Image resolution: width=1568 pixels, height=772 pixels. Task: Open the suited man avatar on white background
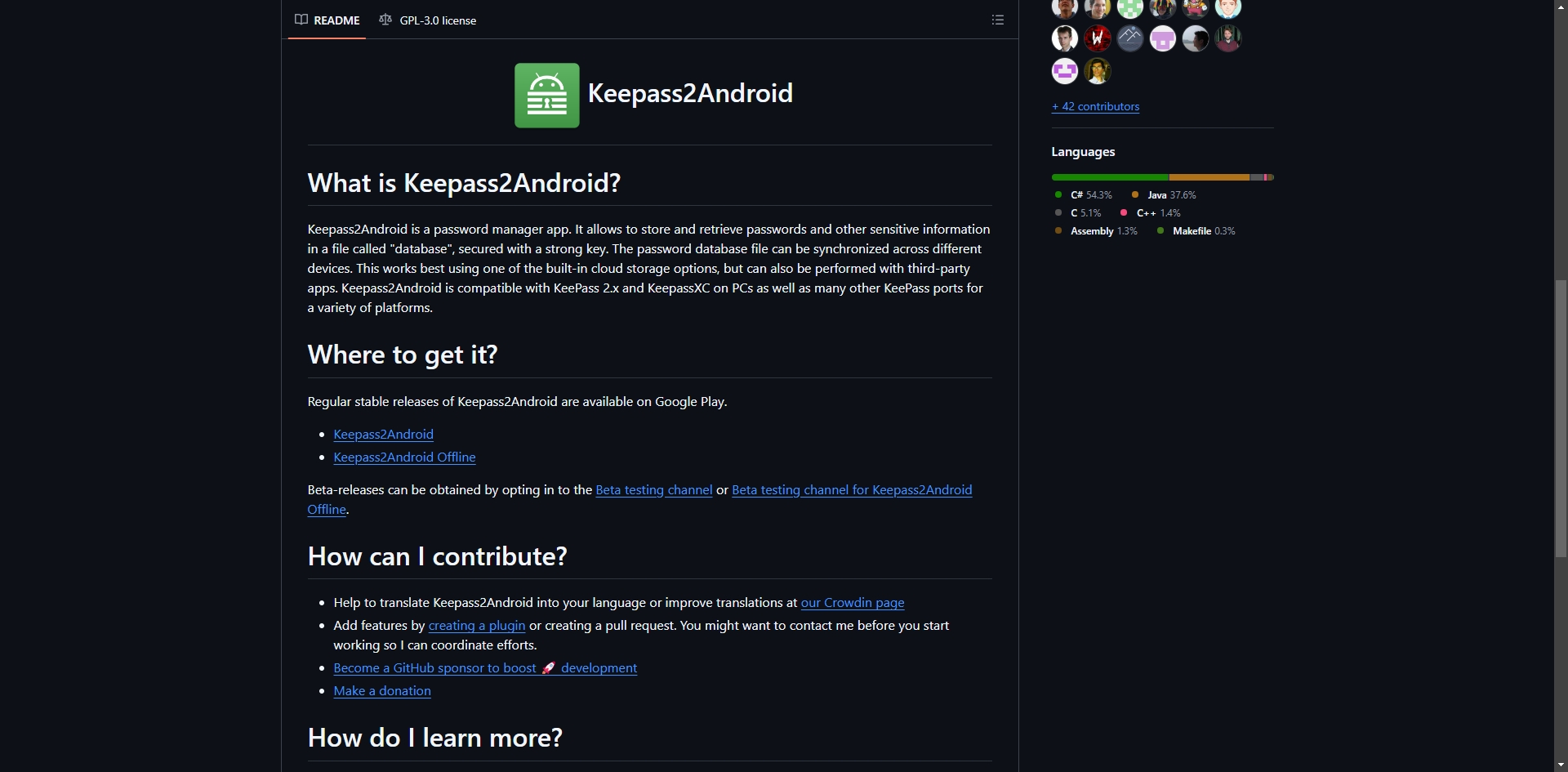click(1064, 38)
